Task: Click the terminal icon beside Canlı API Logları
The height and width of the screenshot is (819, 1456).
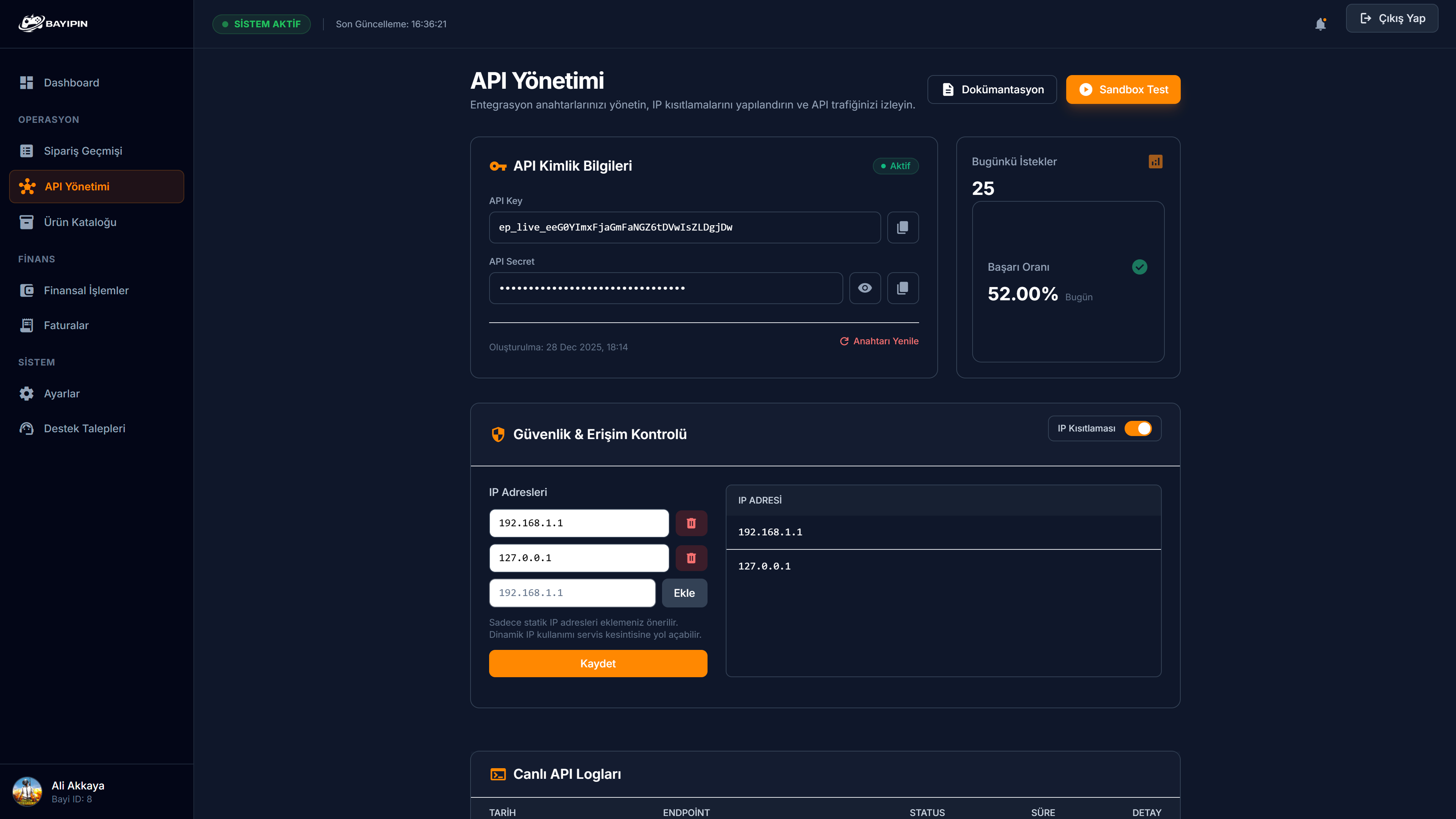Action: coord(498,774)
